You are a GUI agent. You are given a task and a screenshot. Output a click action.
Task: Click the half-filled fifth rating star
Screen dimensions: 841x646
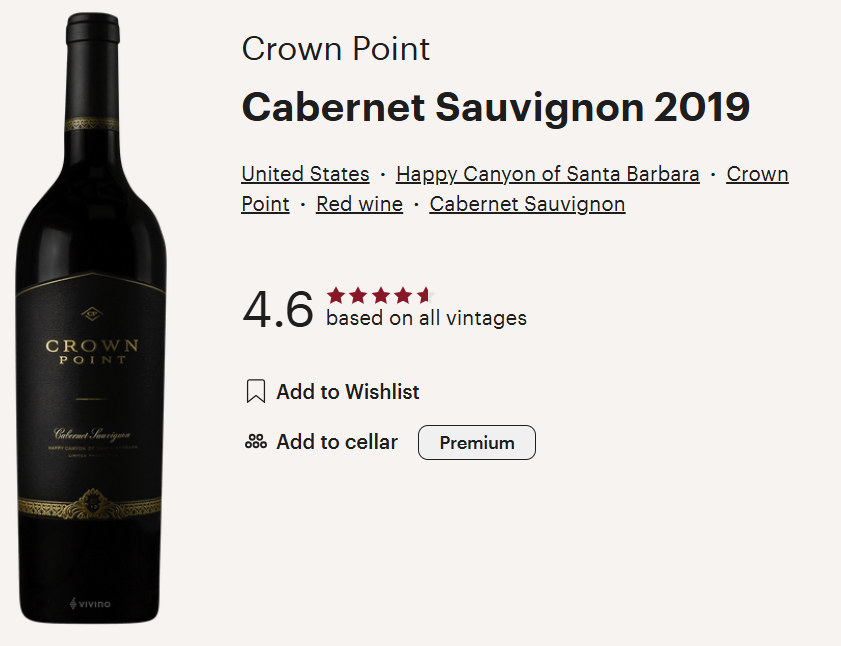click(425, 295)
